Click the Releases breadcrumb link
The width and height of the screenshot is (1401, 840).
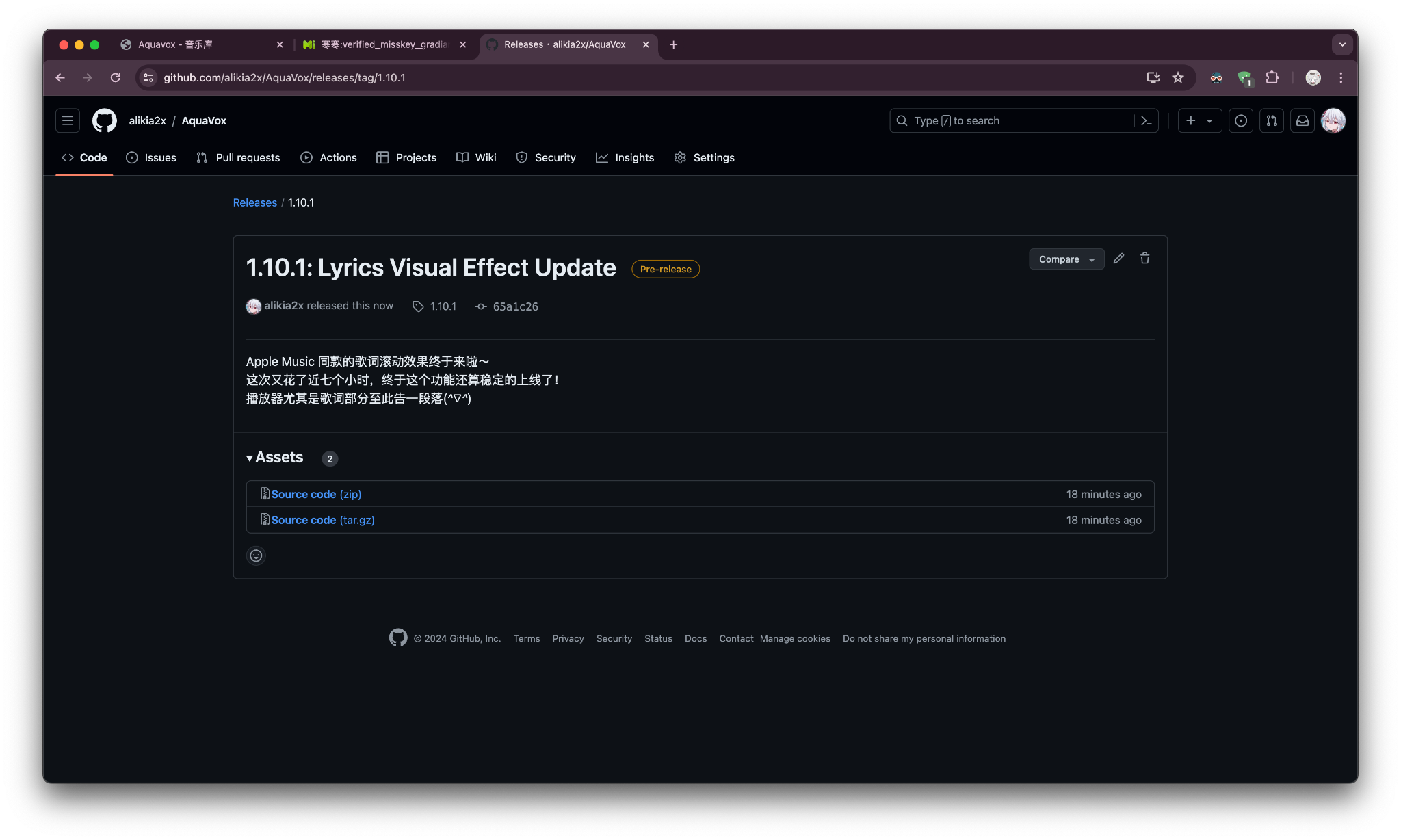254,202
